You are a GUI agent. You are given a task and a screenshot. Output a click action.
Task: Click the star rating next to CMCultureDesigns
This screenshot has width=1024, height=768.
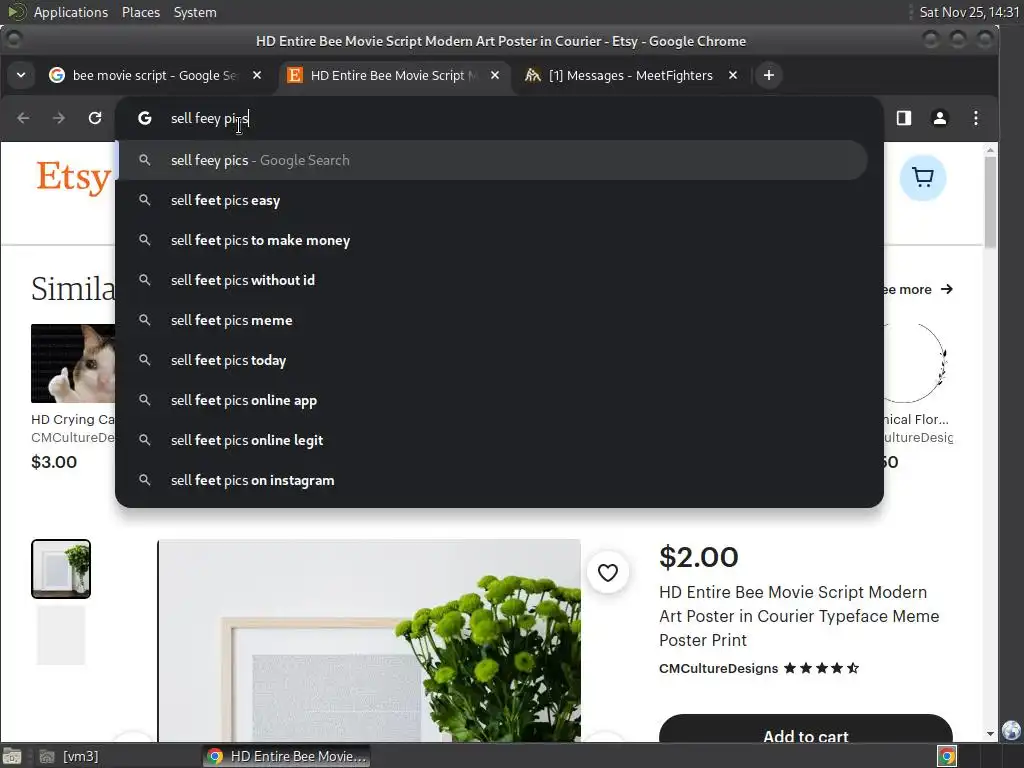point(822,668)
